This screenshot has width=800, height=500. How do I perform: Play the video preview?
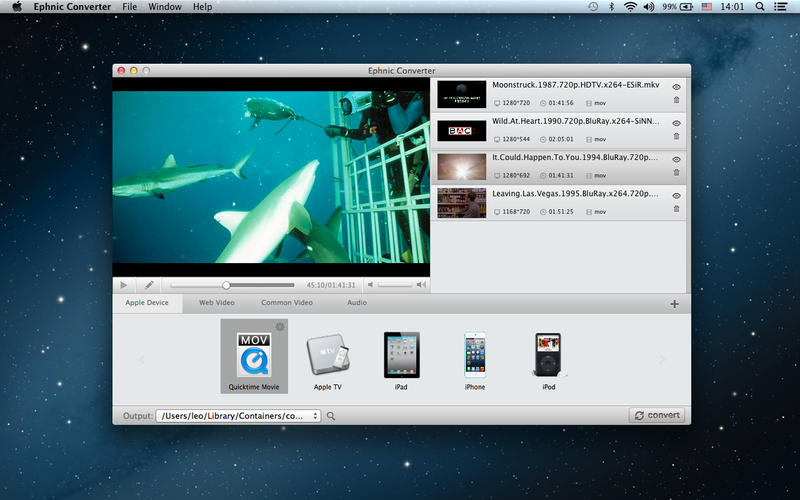tap(123, 285)
